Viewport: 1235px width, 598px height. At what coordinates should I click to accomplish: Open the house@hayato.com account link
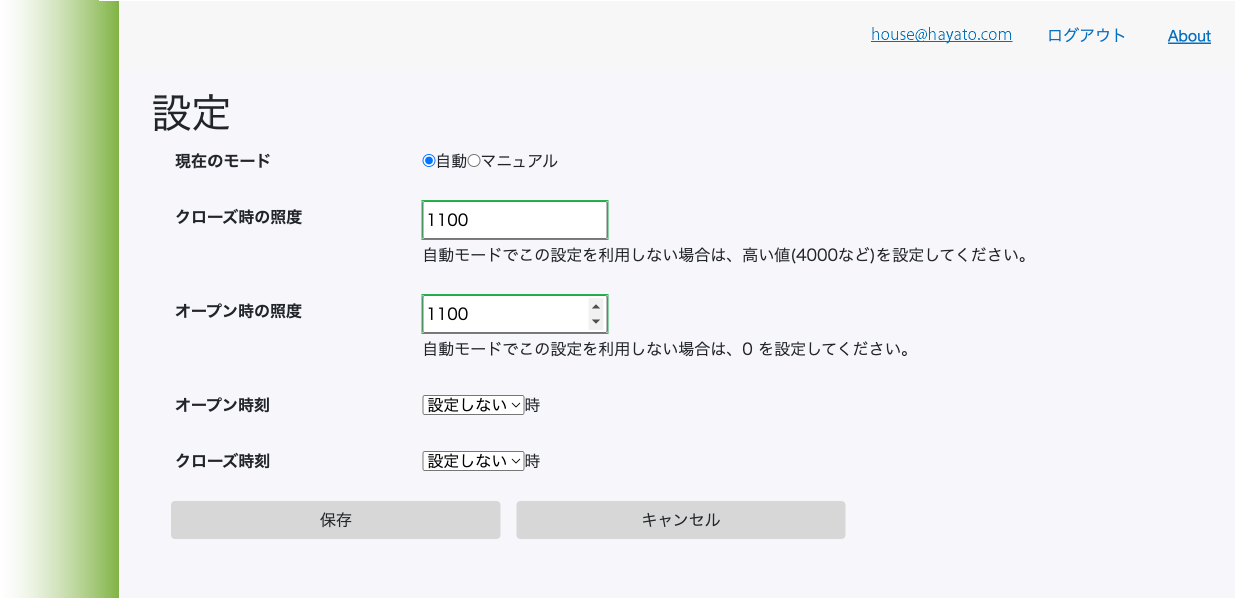point(941,35)
